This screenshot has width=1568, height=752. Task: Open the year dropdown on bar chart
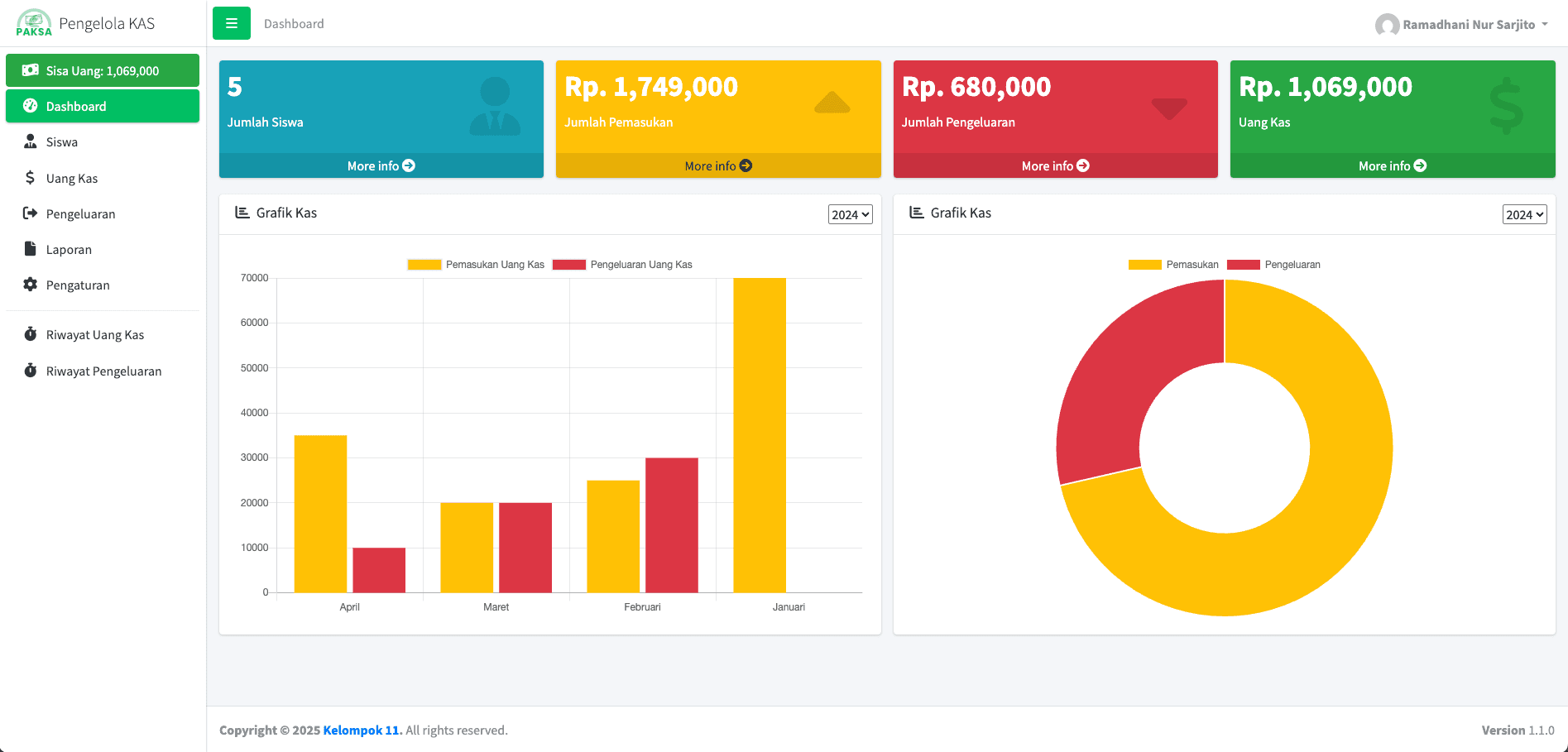(x=850, y=214)
